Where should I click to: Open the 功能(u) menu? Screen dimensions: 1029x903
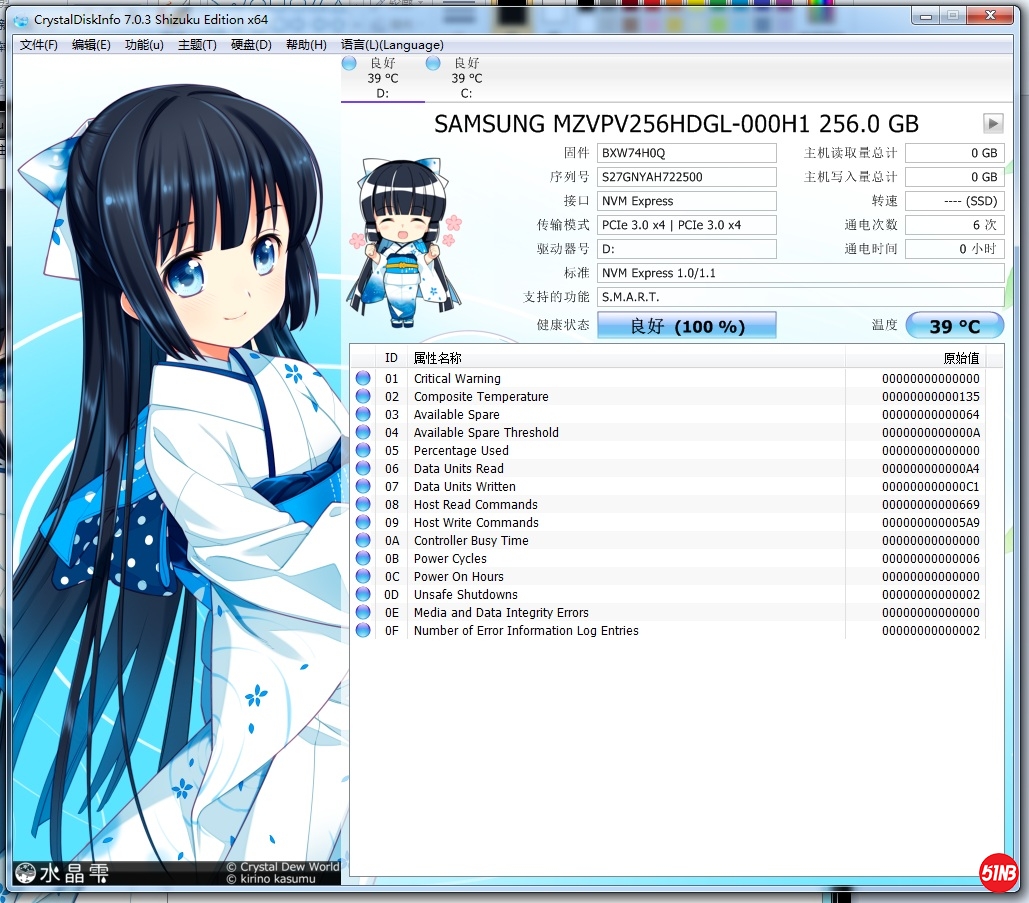(x=144, y=45)
